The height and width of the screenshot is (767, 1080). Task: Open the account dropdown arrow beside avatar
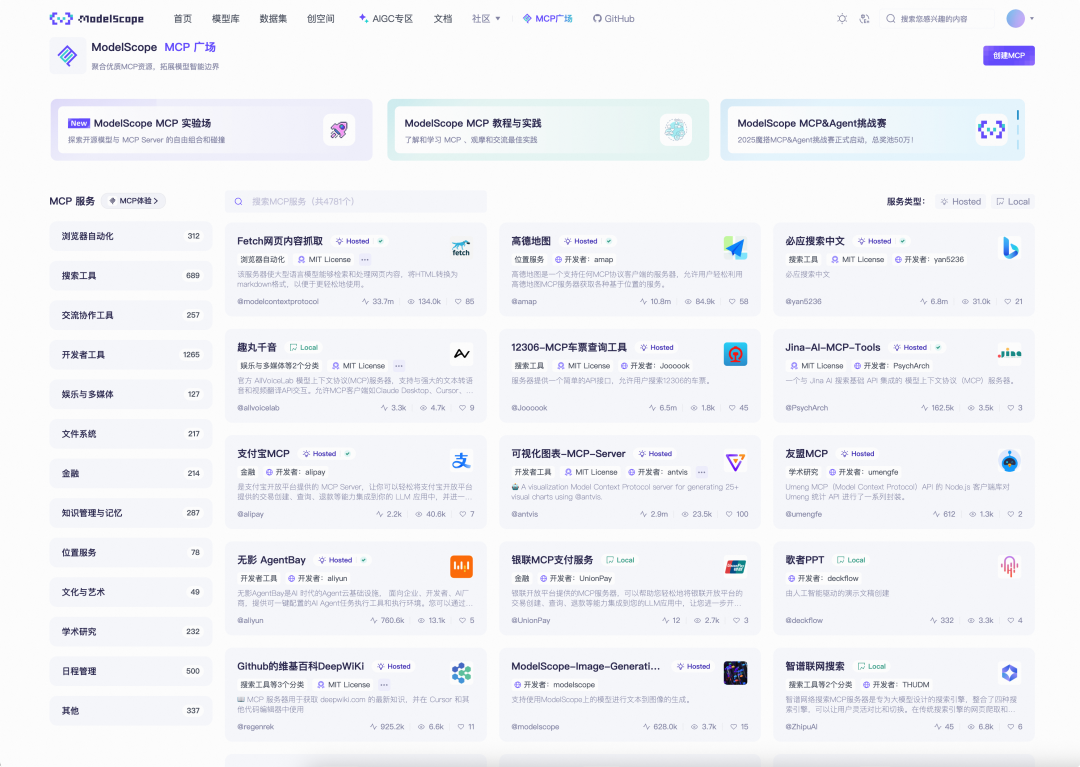point(1032,19)
